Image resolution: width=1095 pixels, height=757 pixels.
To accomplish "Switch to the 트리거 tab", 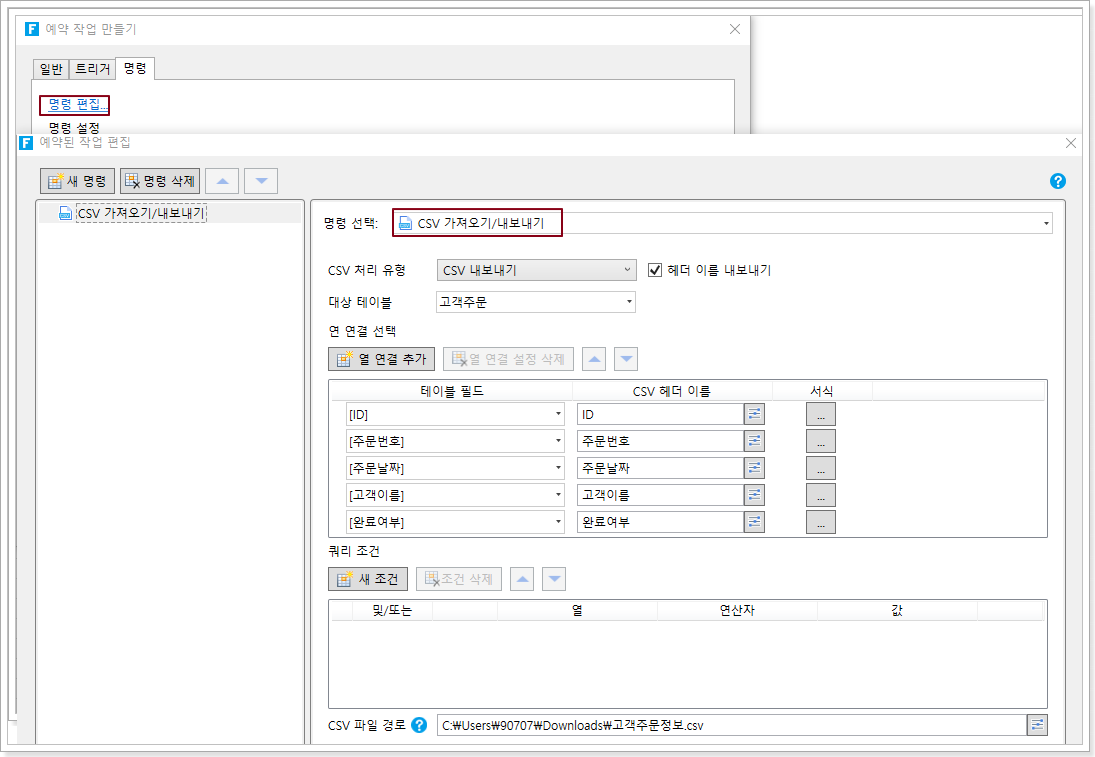I will [92, 69].
